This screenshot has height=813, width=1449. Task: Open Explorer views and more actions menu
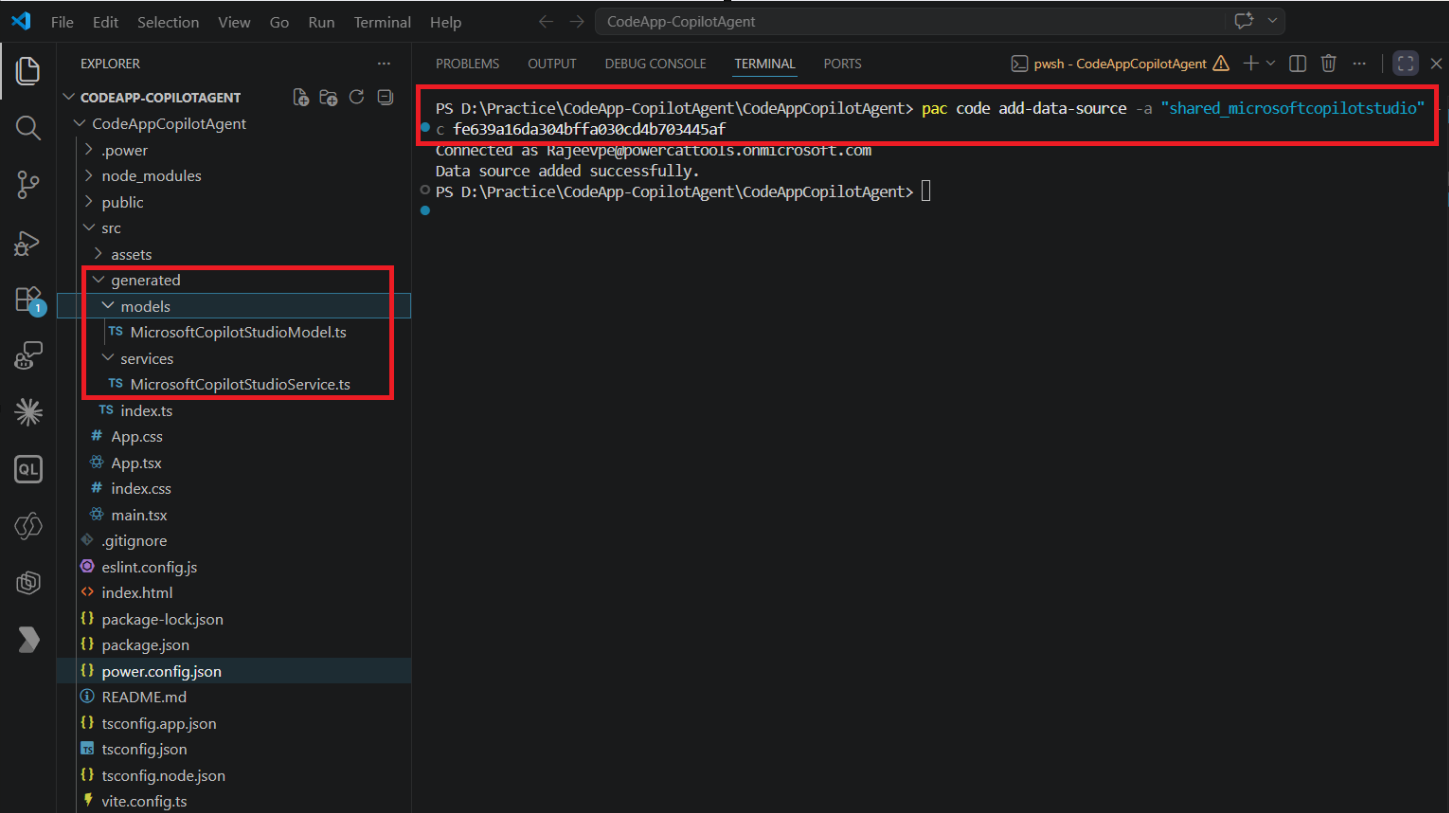(x=384, y=64)
